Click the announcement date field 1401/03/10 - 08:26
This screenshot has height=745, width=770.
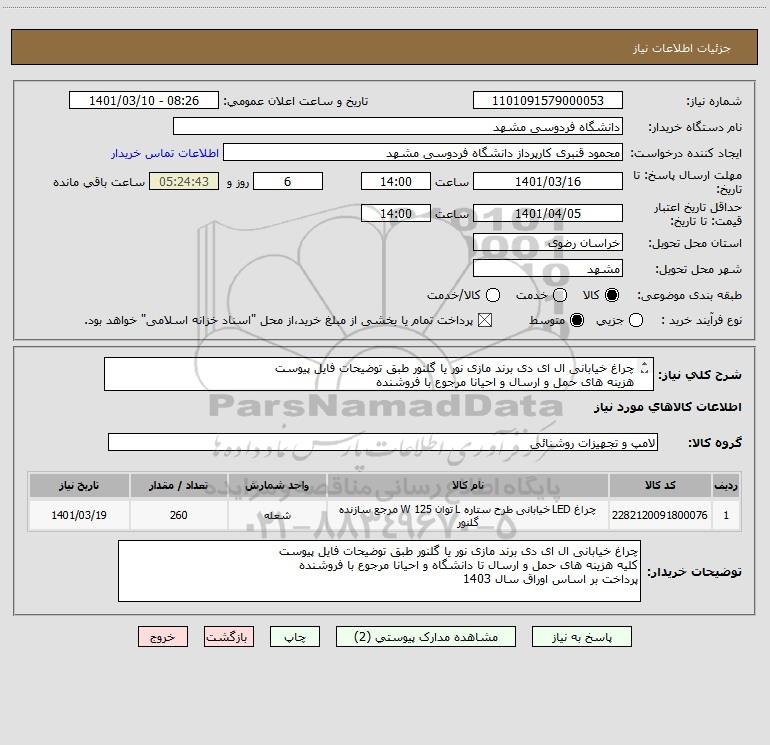144,101
